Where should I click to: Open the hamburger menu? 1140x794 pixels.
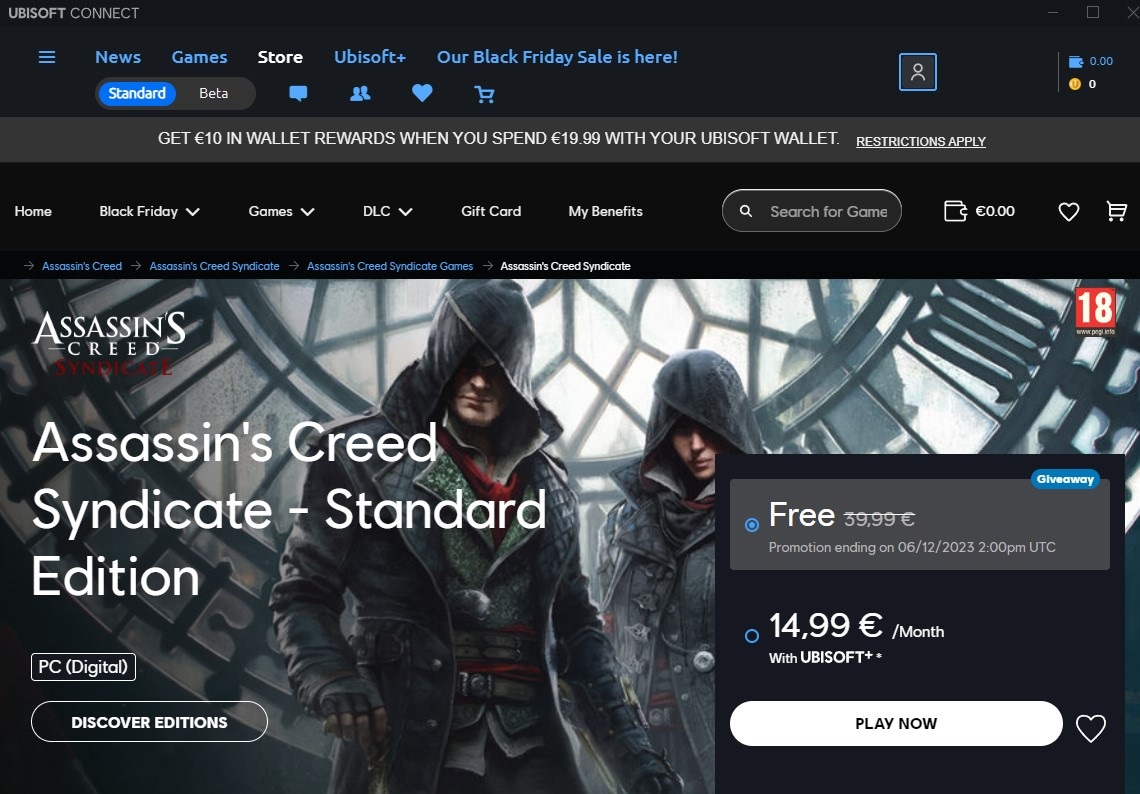pyautogui.click(x=47, y=57)
